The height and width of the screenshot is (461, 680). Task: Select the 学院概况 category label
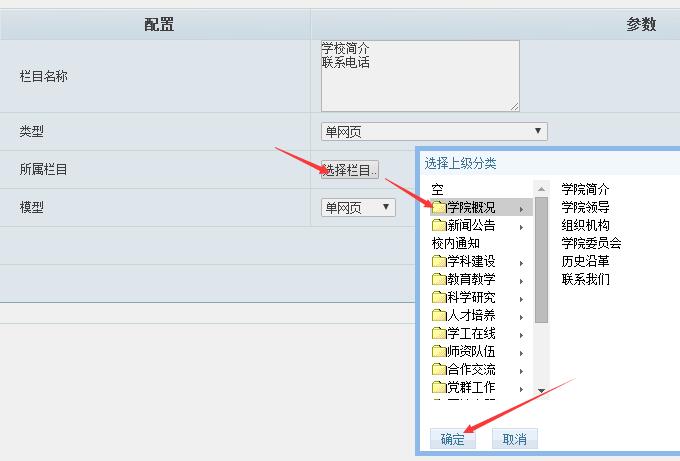pyautogui.click(x=471, y=207)
